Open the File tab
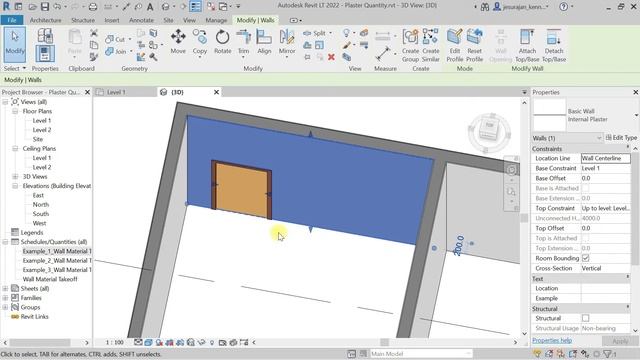The height and width of the screenshot is (360, 640). [12, 20]
